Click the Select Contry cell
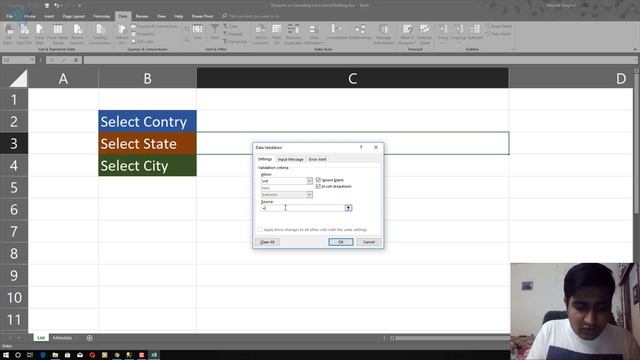Screen dimensions: 640x360 [147, 121]
